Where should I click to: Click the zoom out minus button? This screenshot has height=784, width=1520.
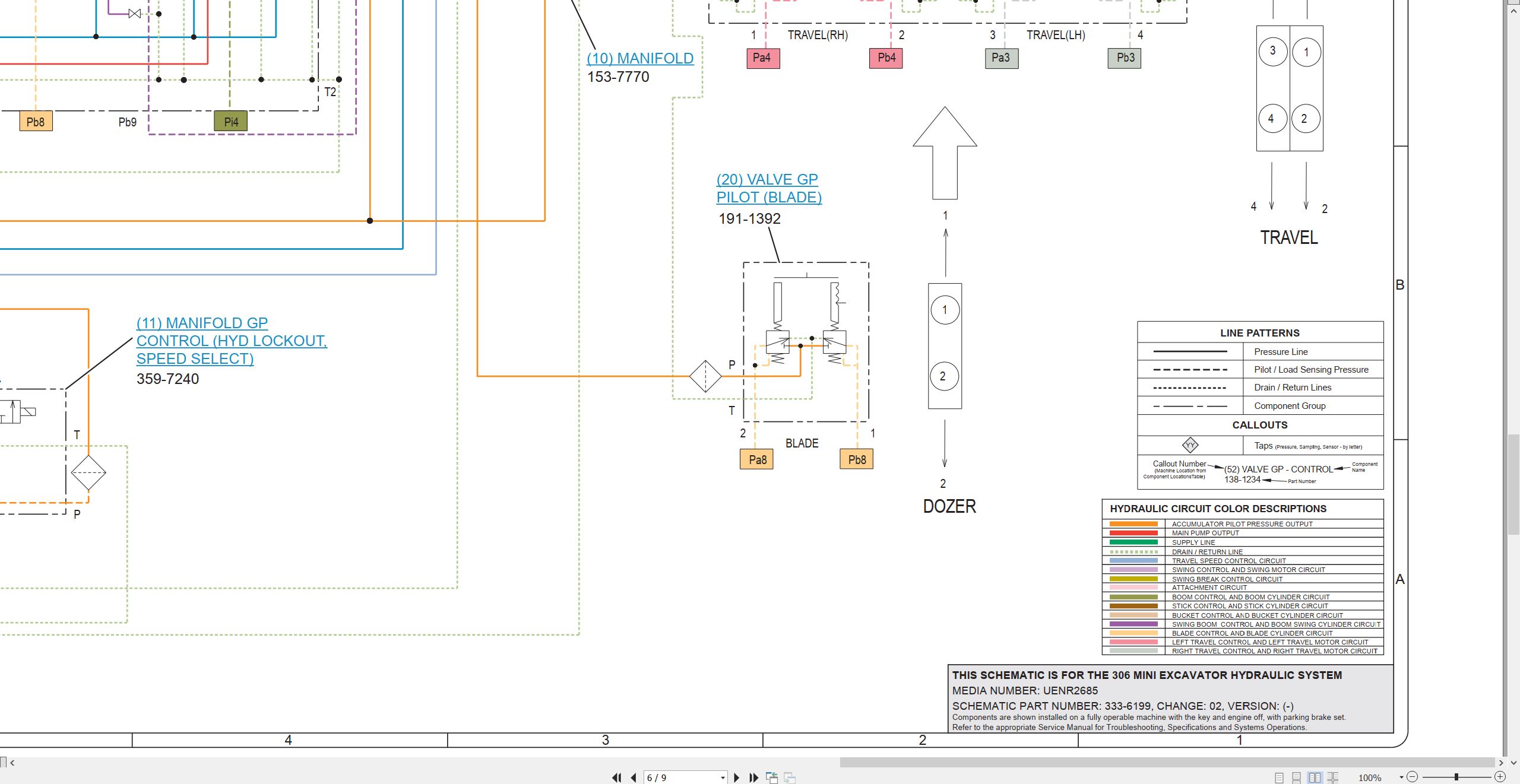click(1413, 777)
